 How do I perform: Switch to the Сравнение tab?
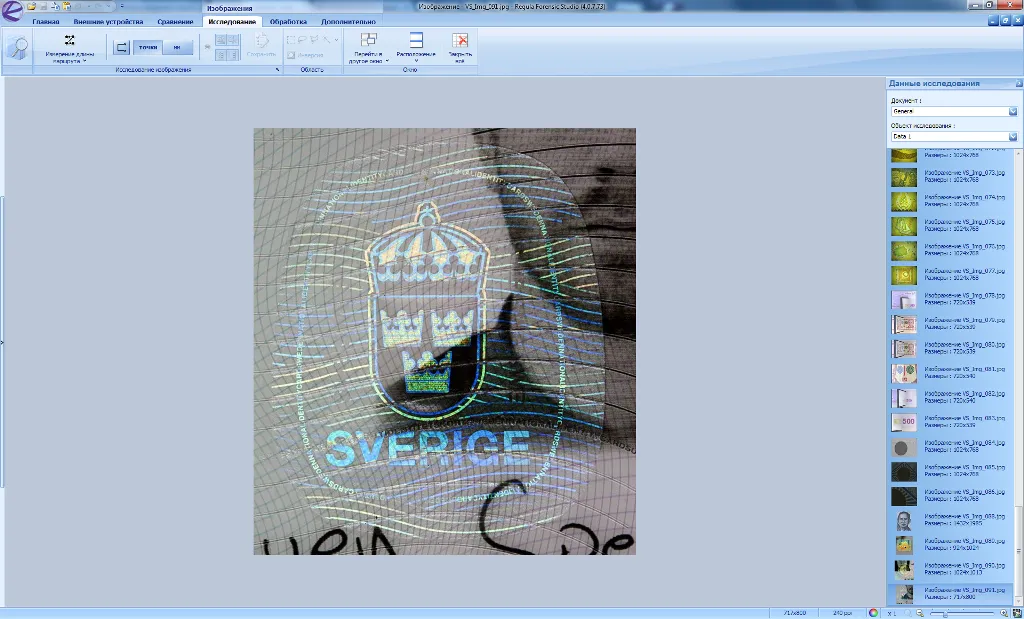(x=175, y=21)
